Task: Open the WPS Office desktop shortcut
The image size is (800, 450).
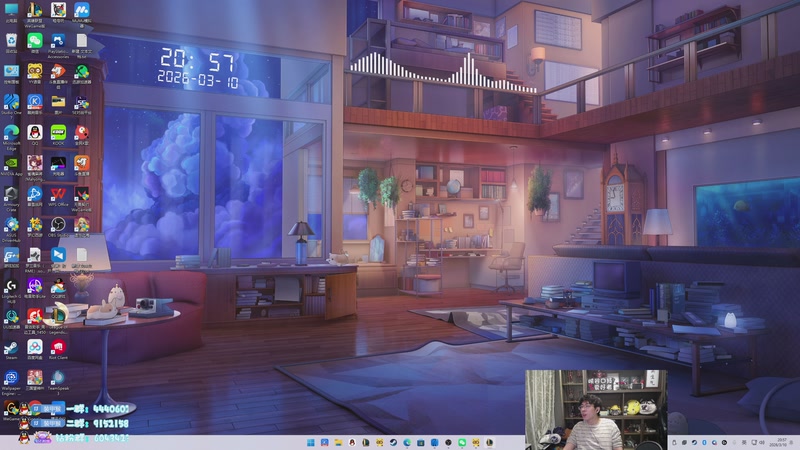Action: [58, 196]
